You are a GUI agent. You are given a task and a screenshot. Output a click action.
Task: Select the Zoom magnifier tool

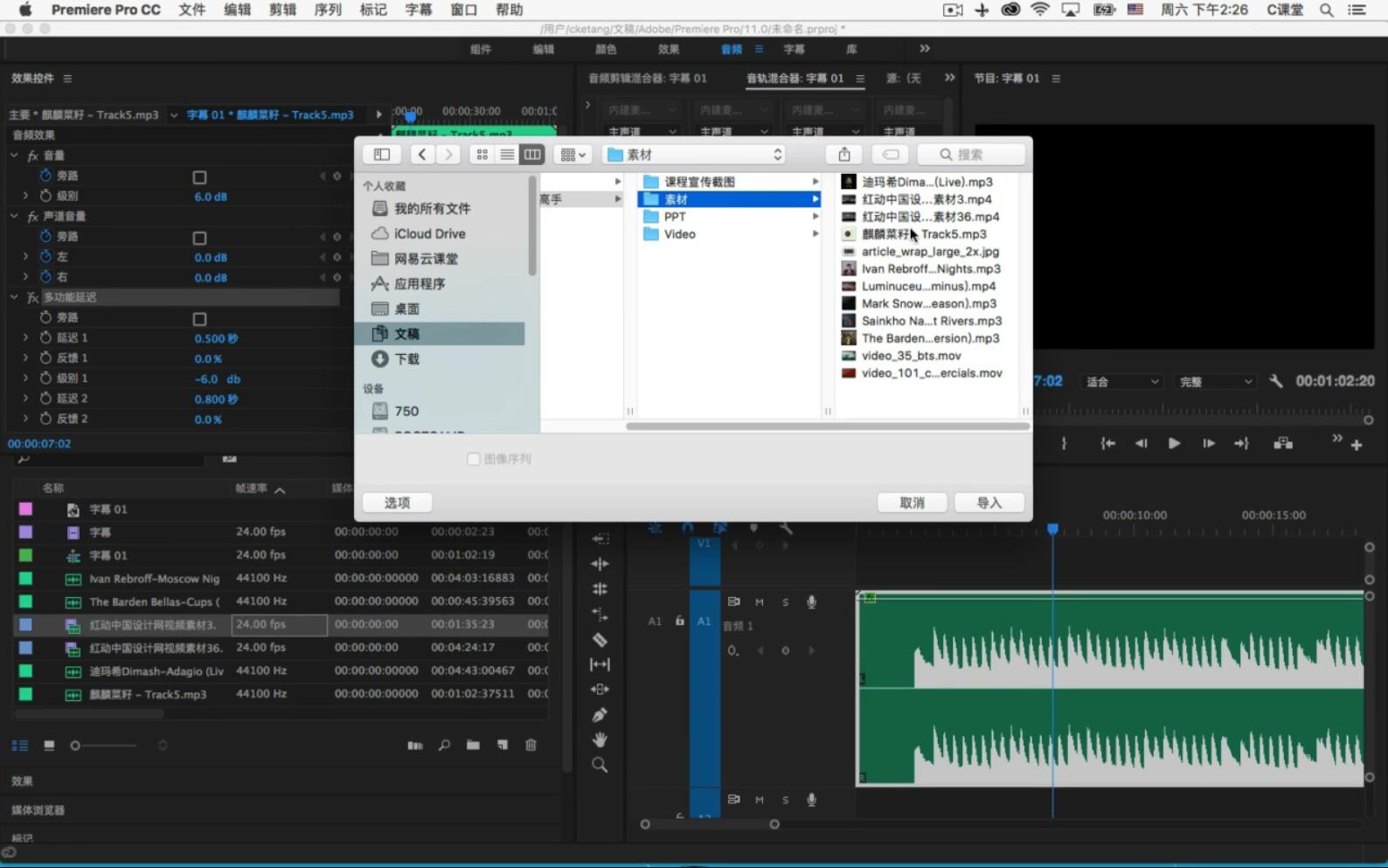600,765
